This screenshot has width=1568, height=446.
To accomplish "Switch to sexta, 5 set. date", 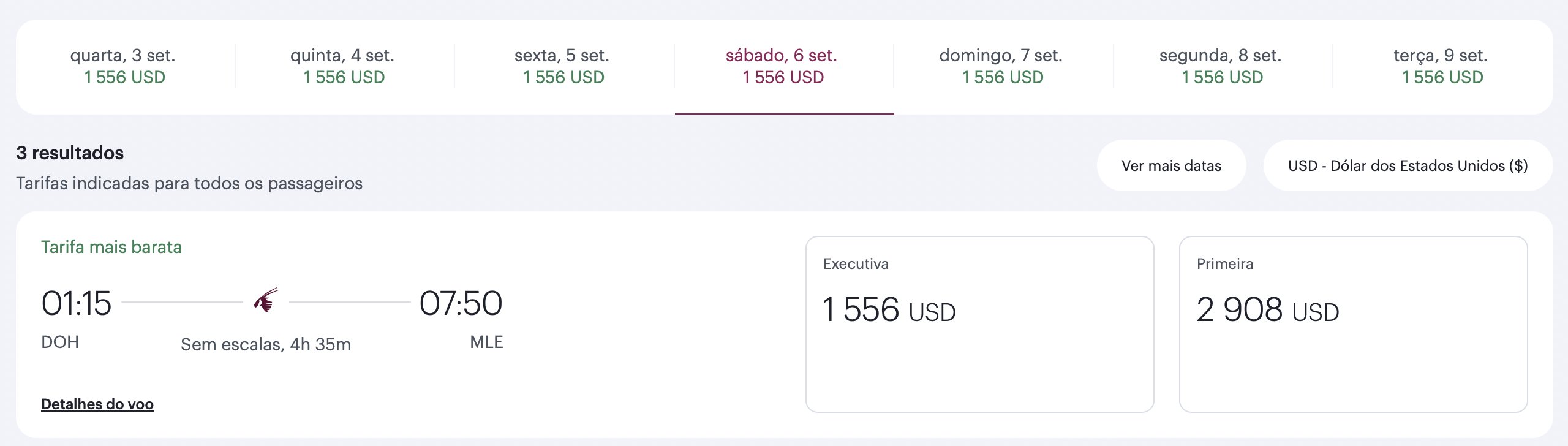I will 564,66.
